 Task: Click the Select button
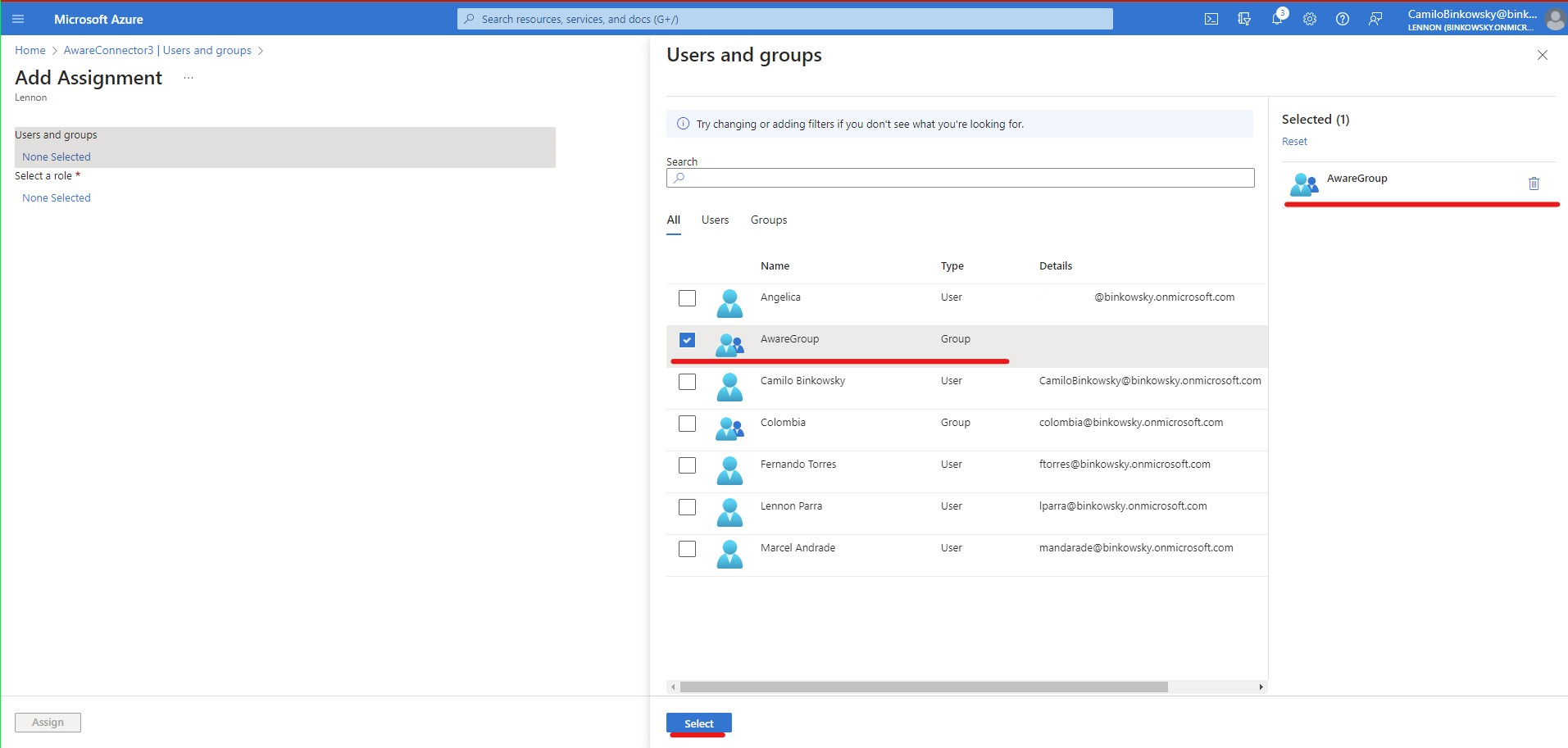click(x=698, y=723)
